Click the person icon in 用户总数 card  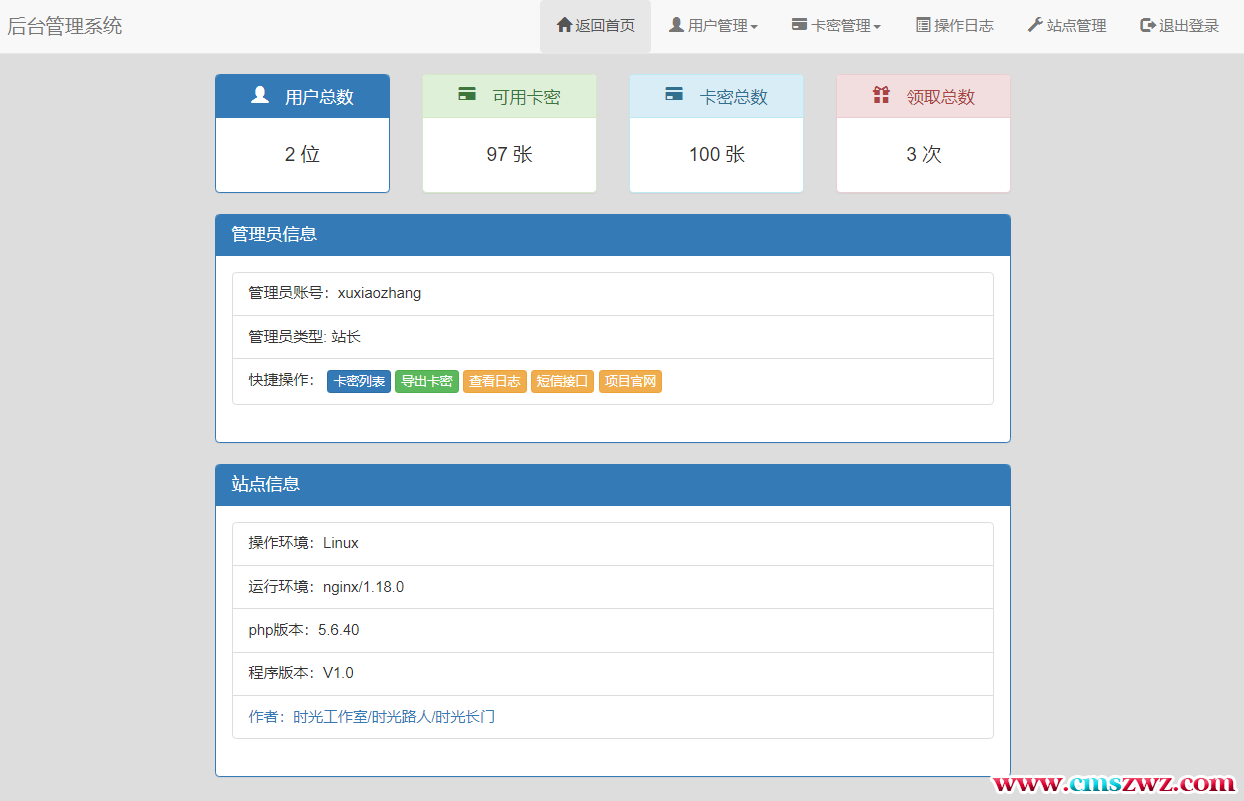260,95
